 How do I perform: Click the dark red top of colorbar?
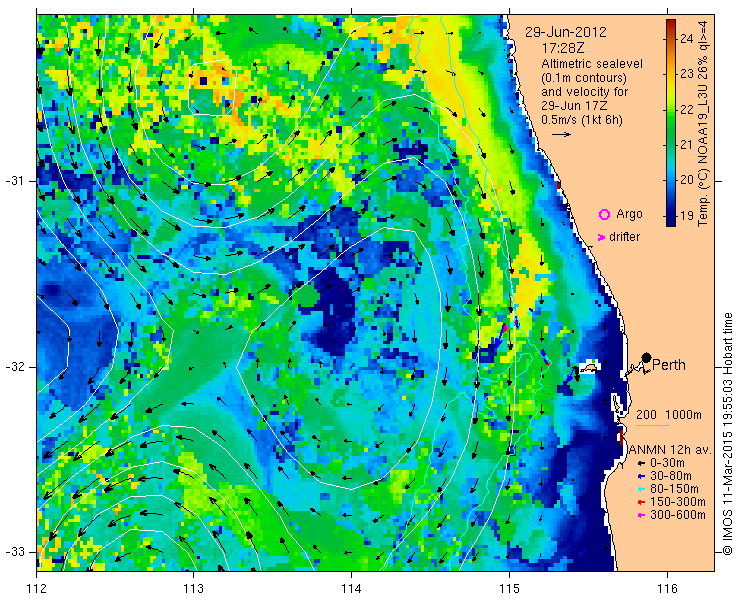click(x=671, y=23)
